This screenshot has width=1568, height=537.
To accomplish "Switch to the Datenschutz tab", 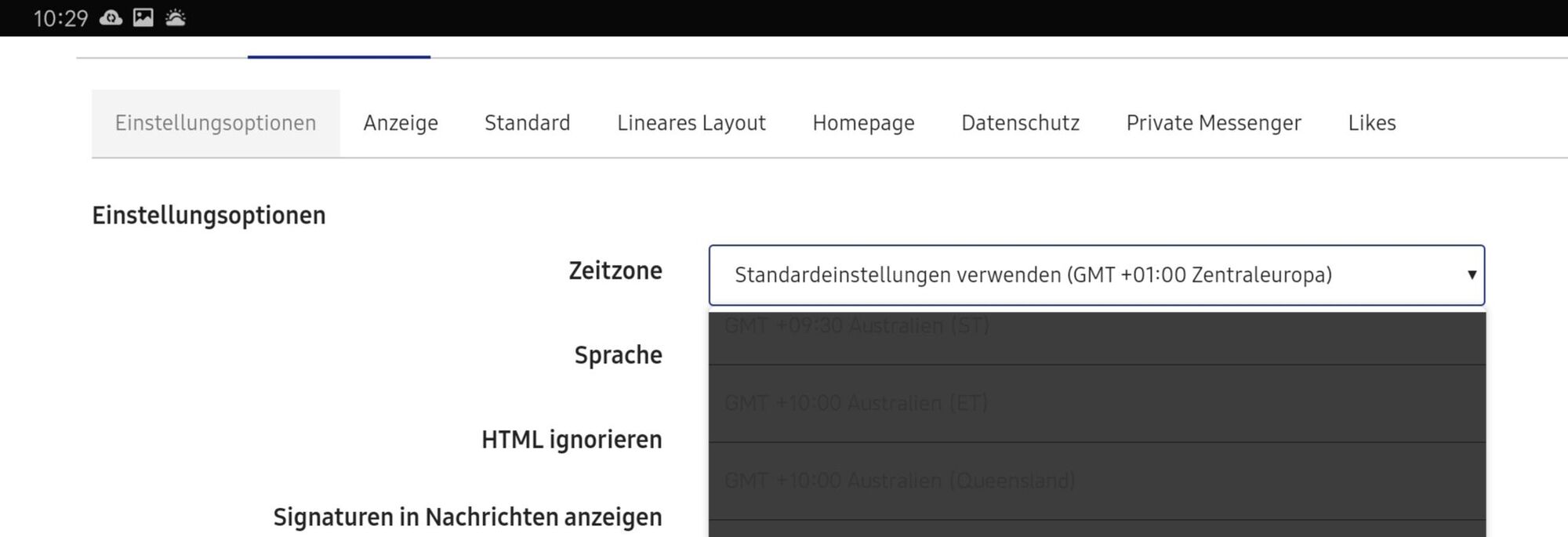I will tap(1020, 123).
